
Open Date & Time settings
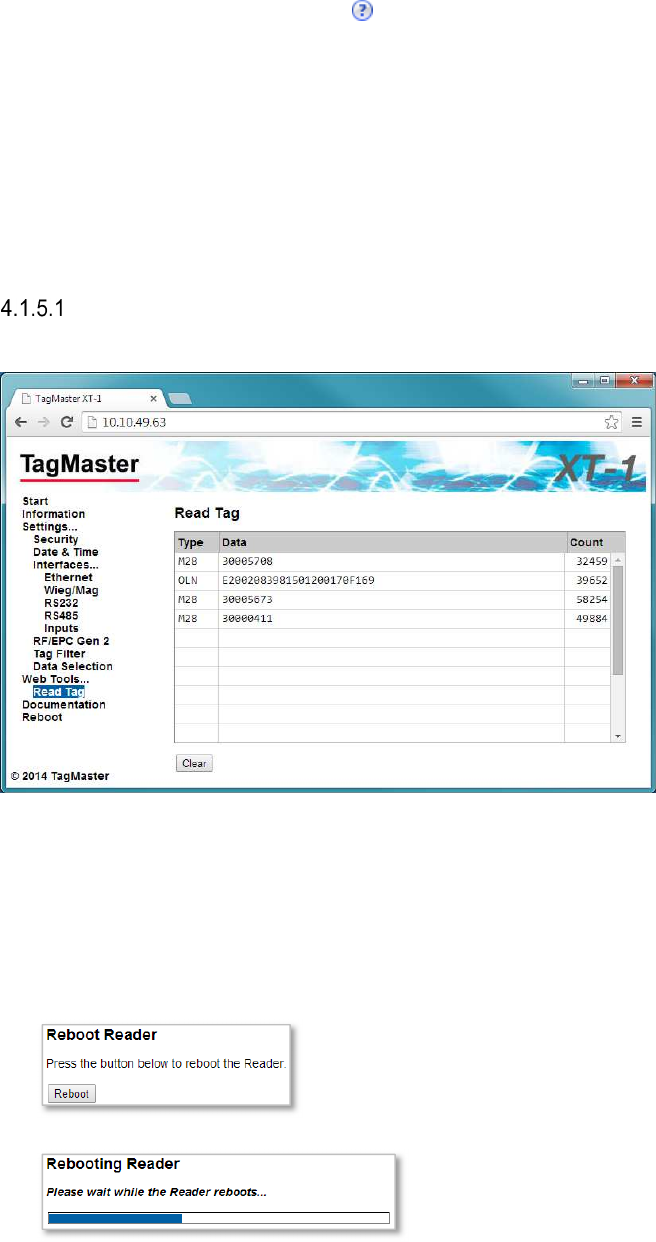pos(66,552)
